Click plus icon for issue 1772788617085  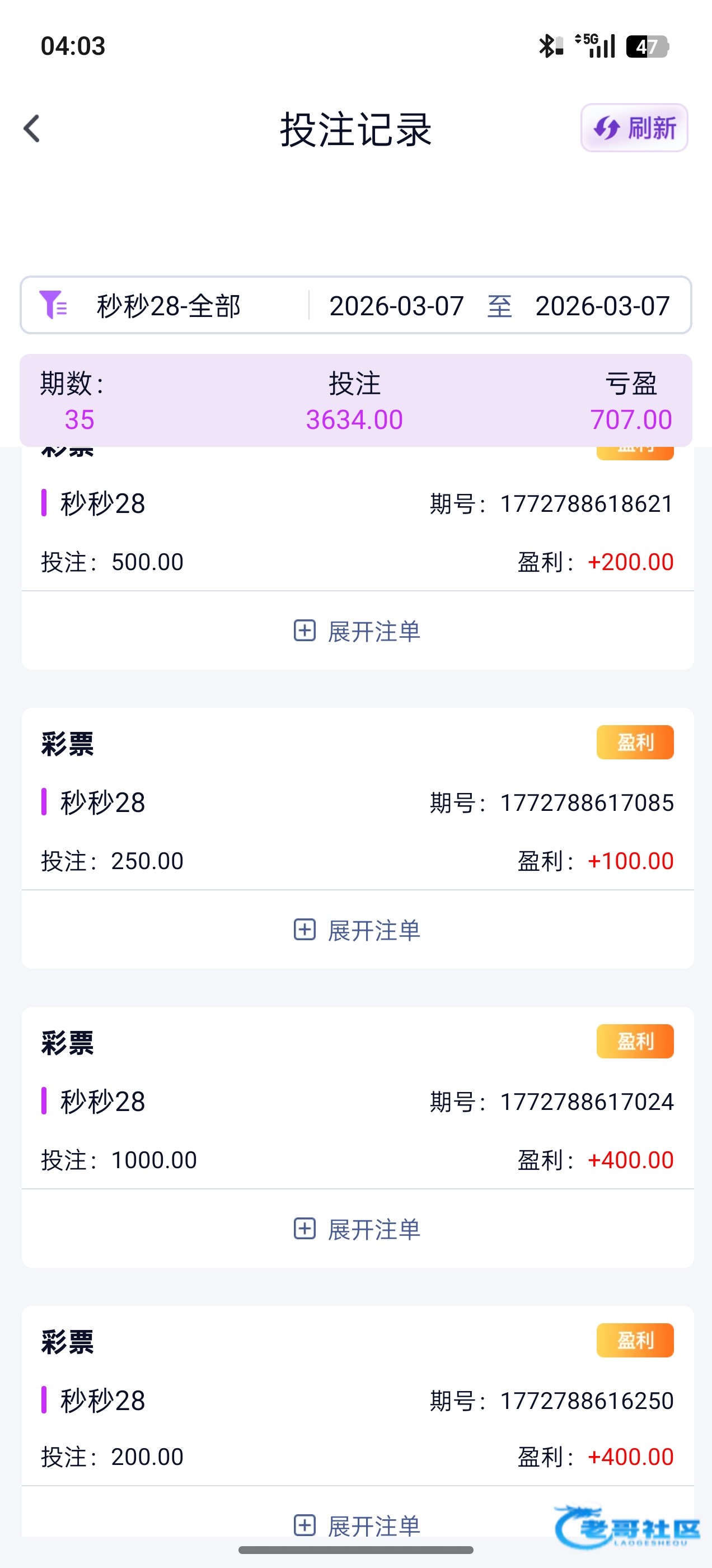point(305,930)
